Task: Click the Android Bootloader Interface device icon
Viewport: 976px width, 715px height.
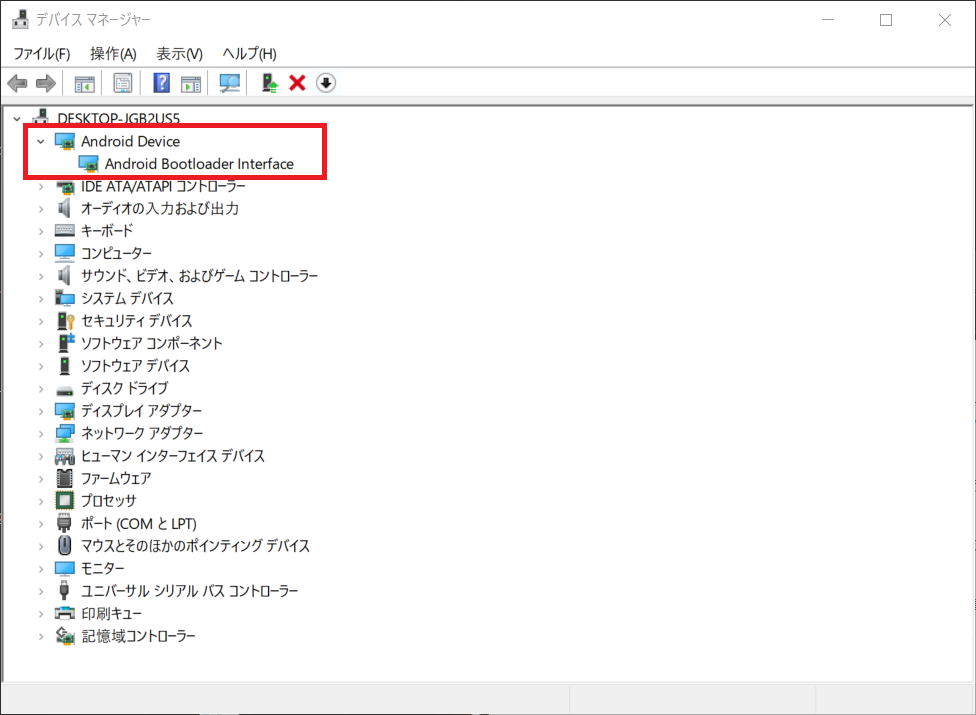Action: click(88, 164)
